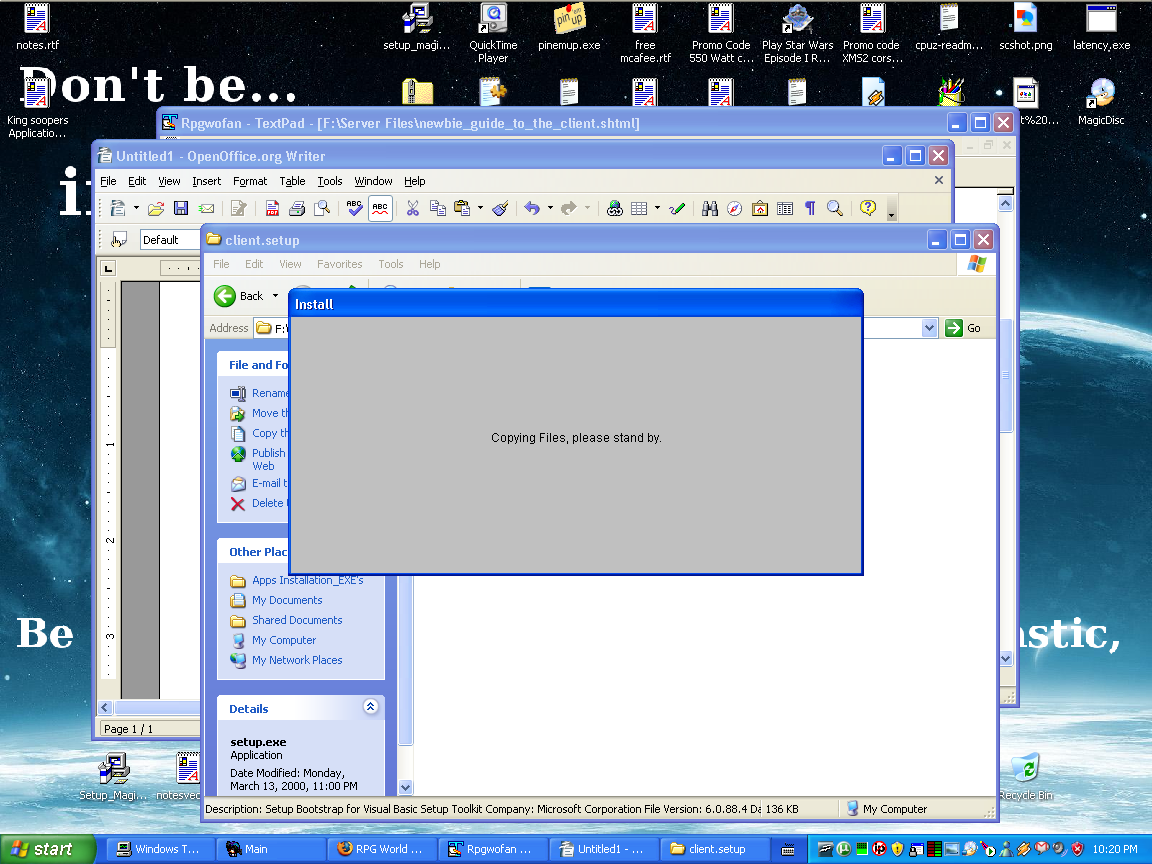The height and width of the screenshot is (864, 1152).
Task: Click the Hyperlink globe icon
Action: tap(615, 209)
